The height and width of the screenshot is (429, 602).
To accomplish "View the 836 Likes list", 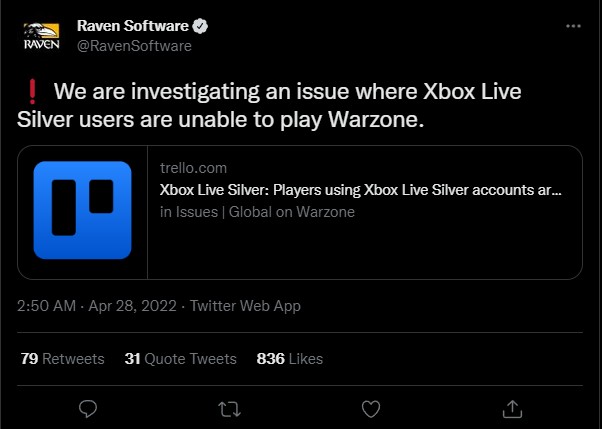I will (289, 358).
